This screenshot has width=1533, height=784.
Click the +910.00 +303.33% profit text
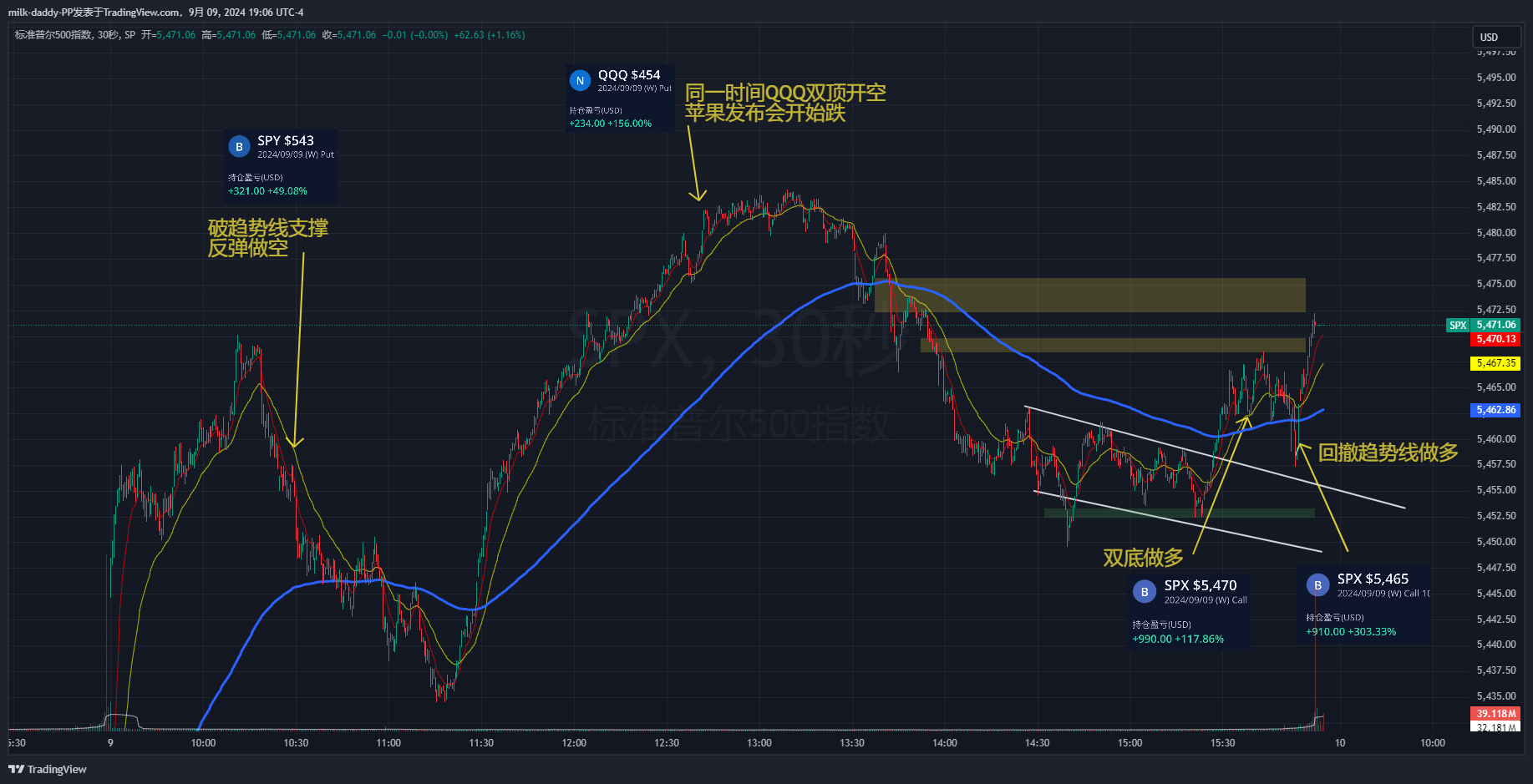click(1350, 632)
